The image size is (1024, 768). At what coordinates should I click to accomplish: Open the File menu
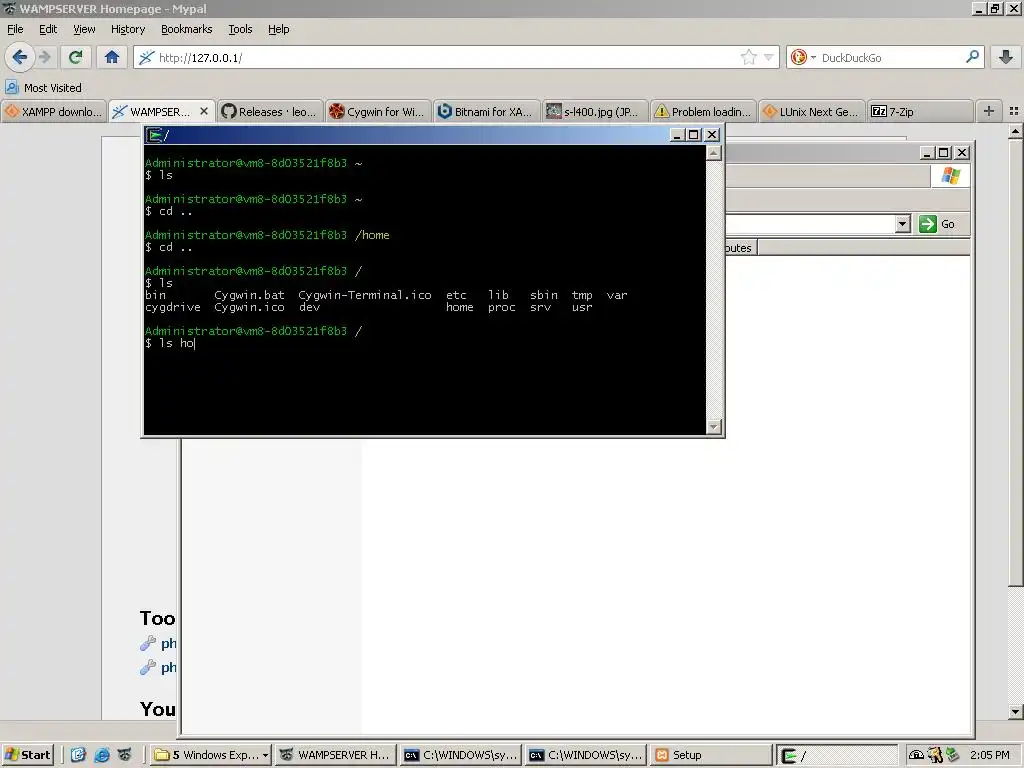pos(15,29)
